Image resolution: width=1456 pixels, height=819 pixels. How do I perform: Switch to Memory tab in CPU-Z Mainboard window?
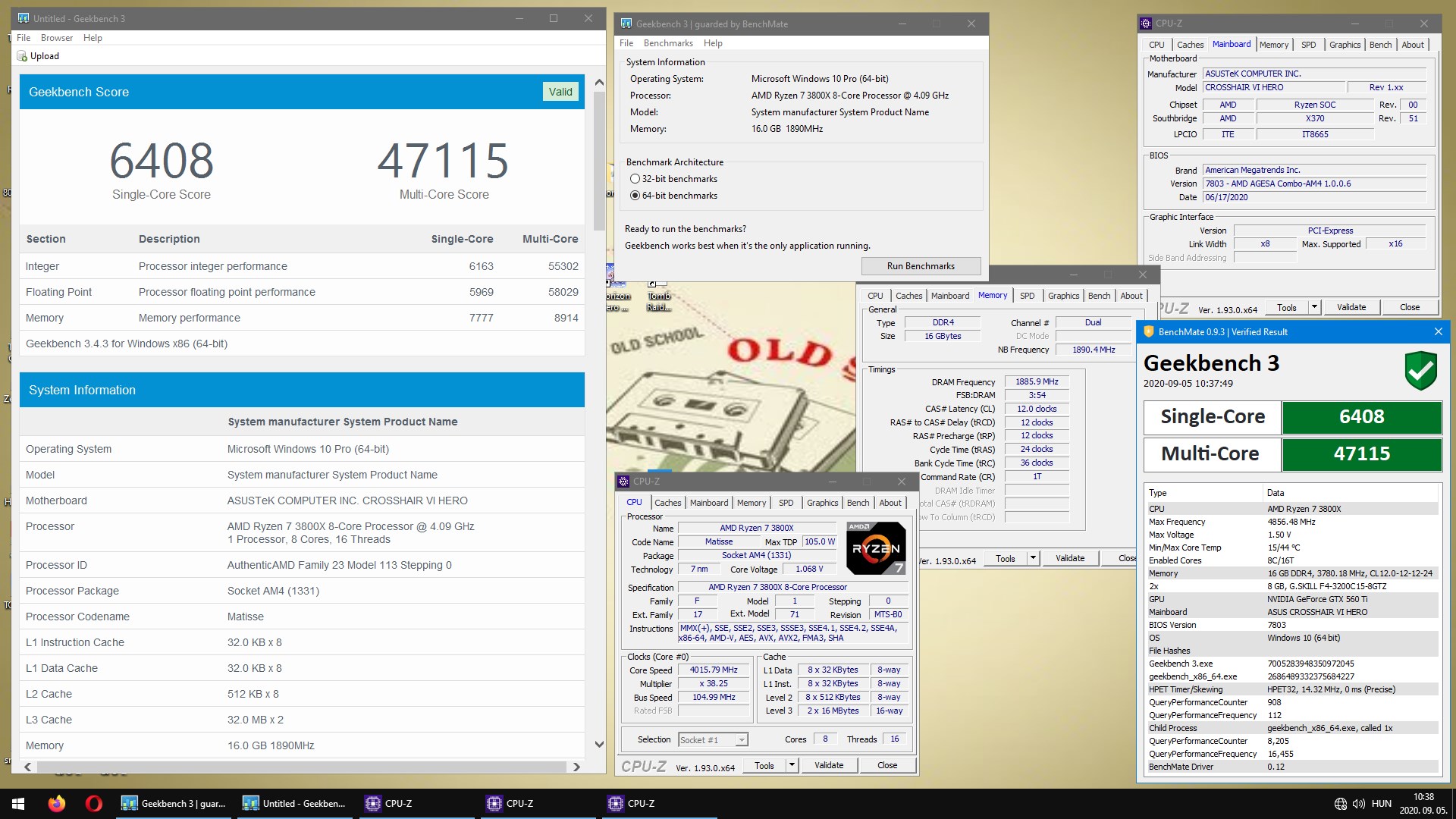pos(1273,45)
